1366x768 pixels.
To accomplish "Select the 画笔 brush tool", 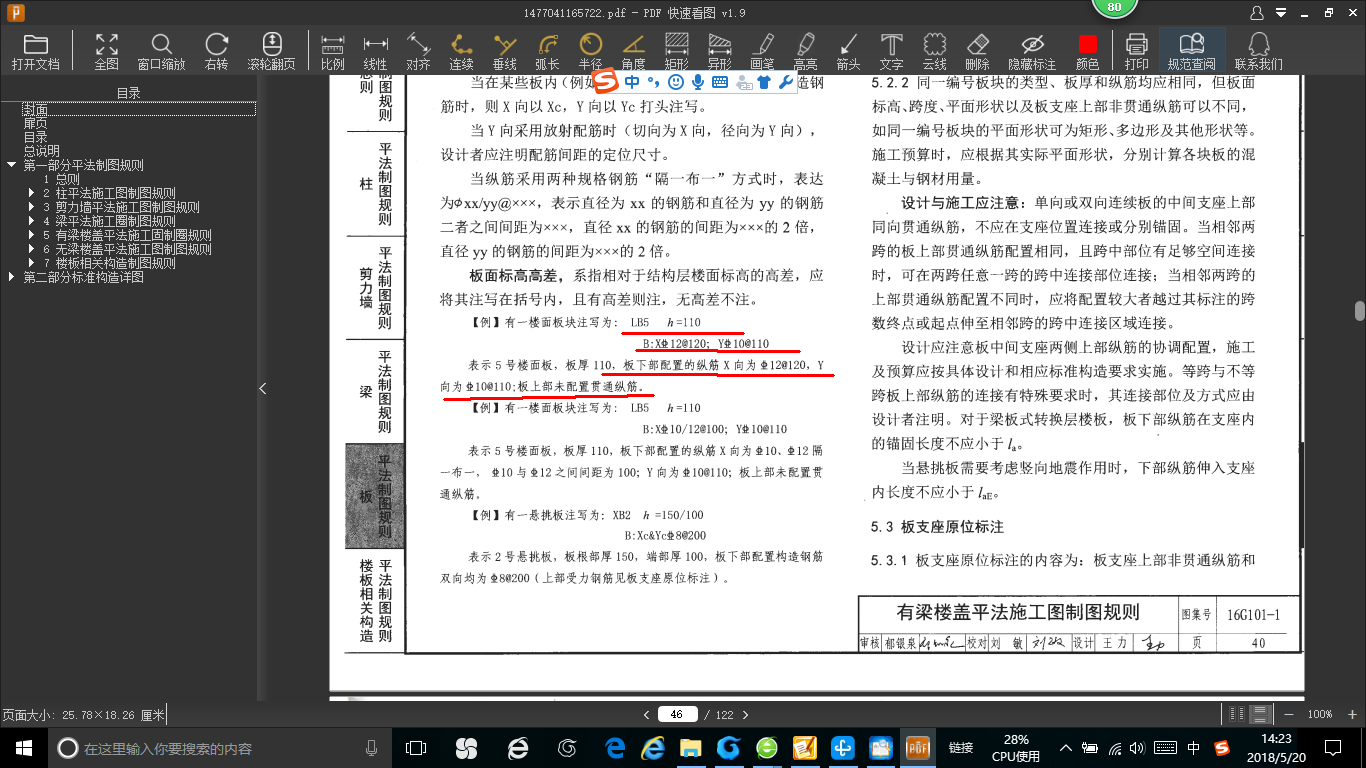I will (x=763, y=51).
